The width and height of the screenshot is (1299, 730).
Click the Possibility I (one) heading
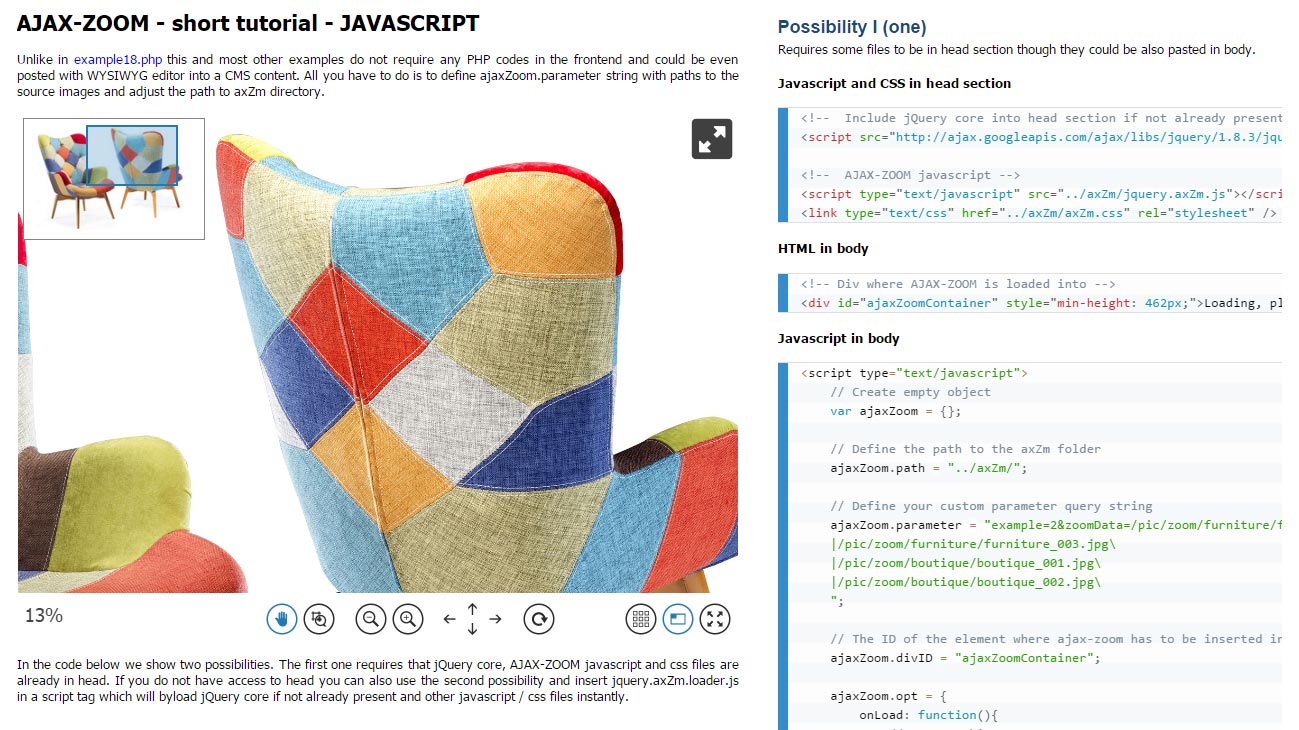[852, 27]
